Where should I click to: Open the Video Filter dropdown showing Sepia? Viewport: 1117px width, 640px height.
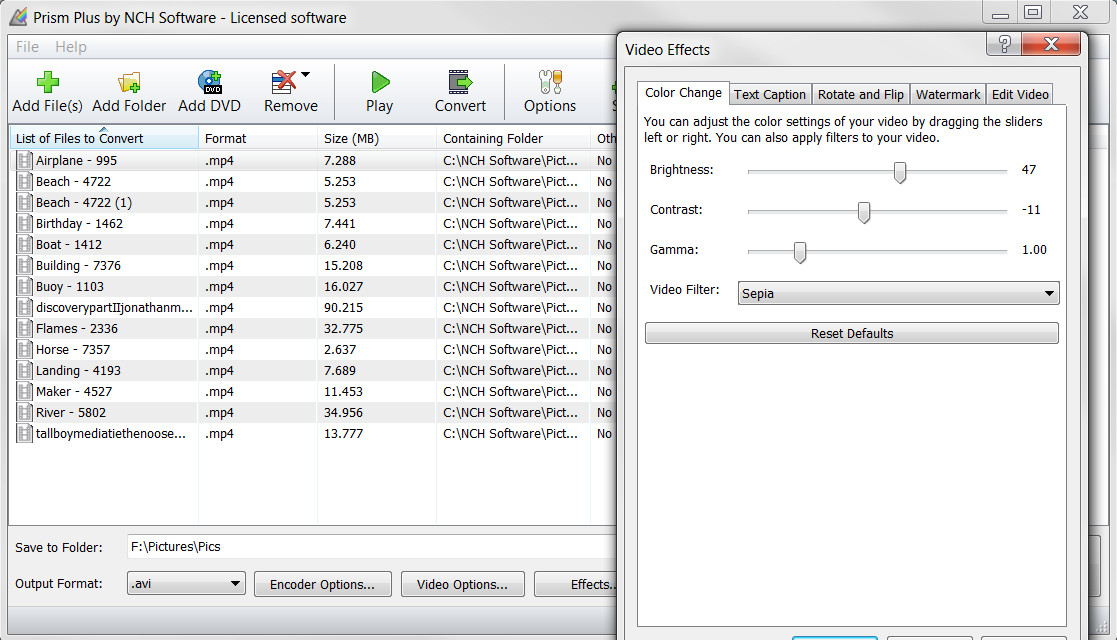click(x=1049, y=293)
